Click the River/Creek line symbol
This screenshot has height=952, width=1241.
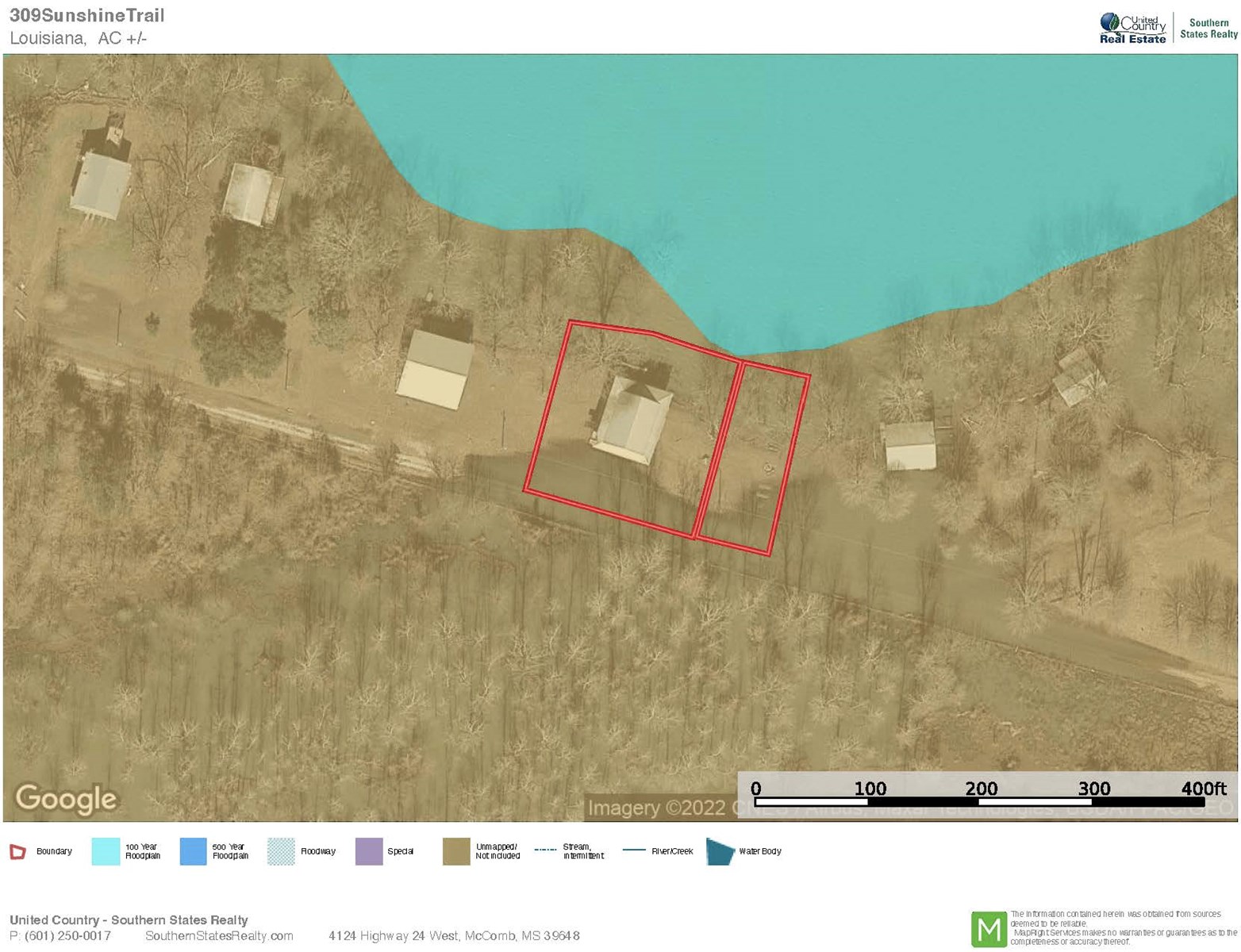(634, 850)
